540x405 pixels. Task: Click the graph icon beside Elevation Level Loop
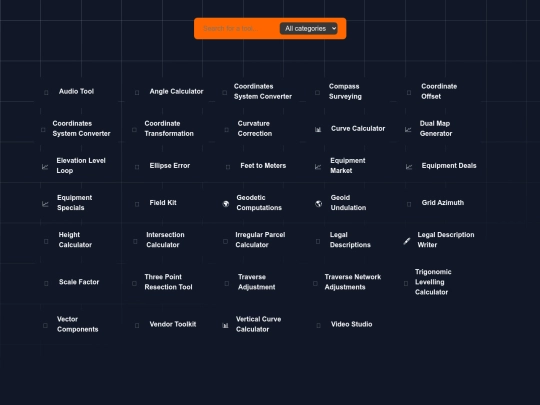[x=45, y=167]
